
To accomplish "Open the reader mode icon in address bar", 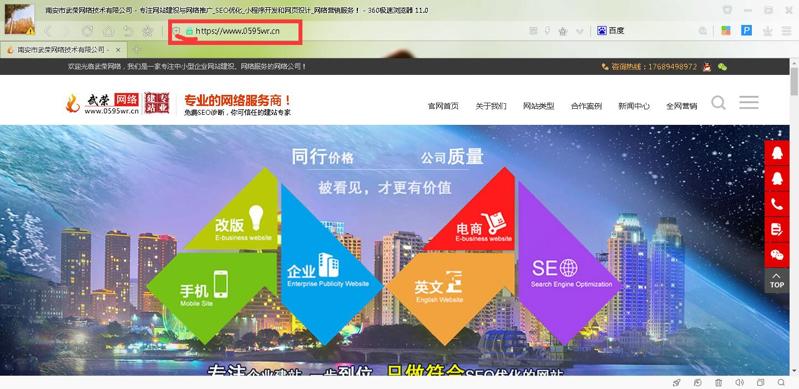I will (x=533, y=31).
